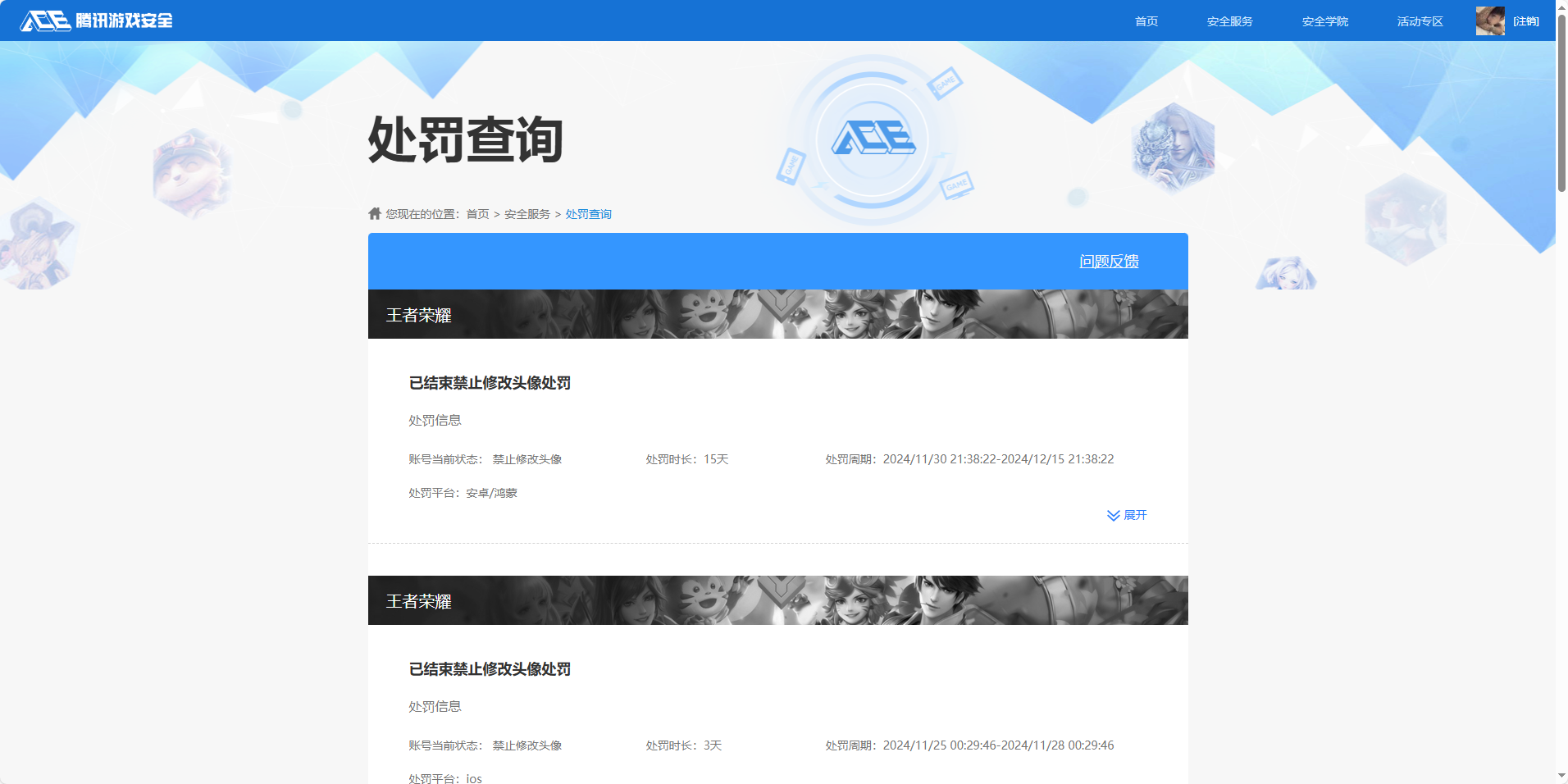This screenshot has width=1568, height=784.
Task: Select the 安全服务 breadcrumb entry
Action: point(526,213)
